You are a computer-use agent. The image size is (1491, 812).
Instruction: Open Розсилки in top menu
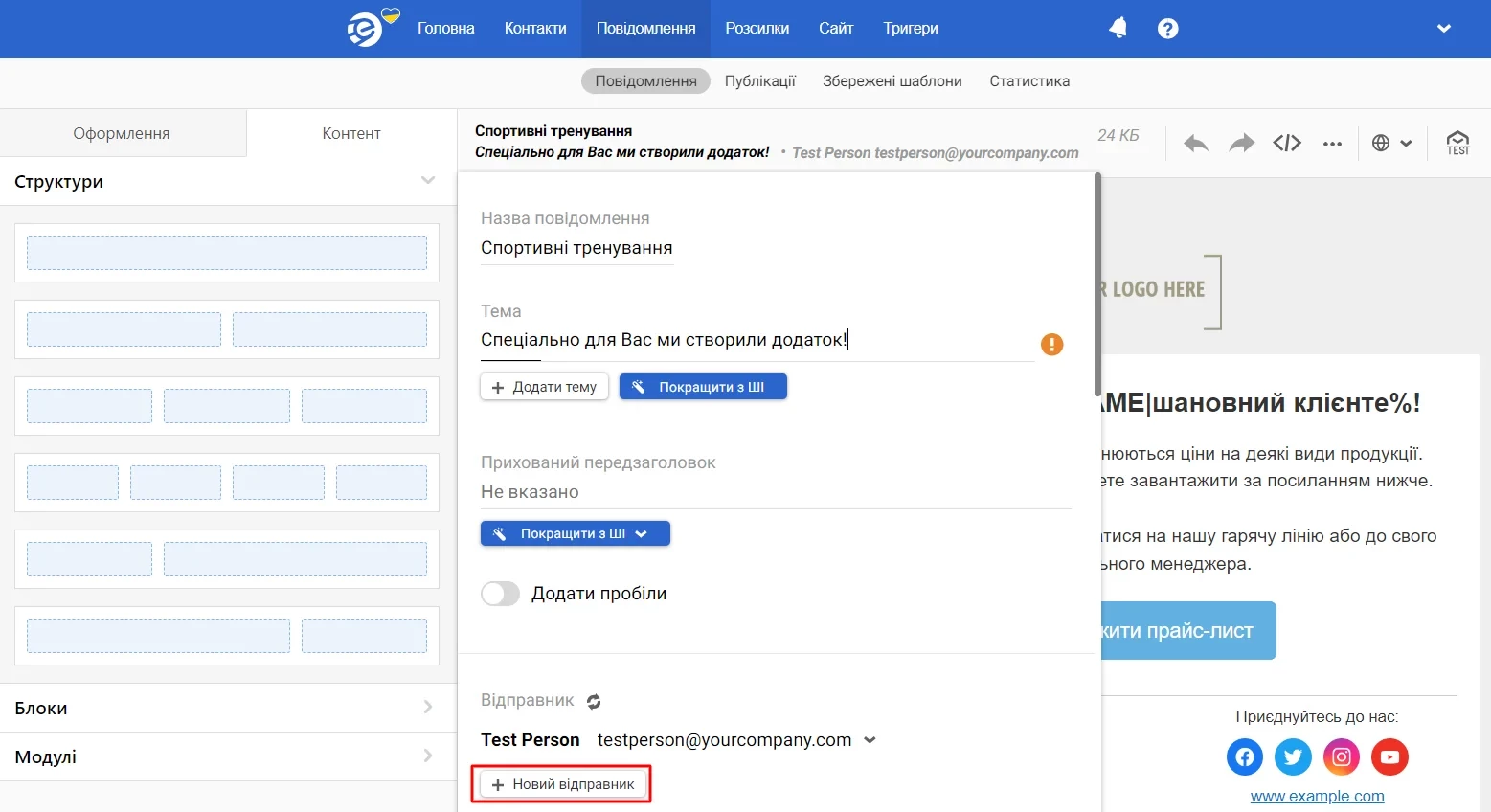(x=757, y=29)
